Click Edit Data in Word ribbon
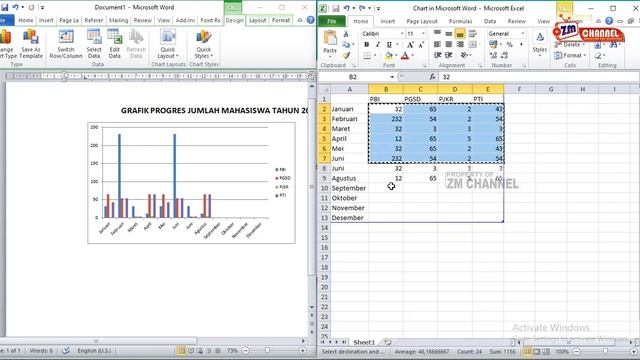640x360 pixels. click(x=115, y=44)
